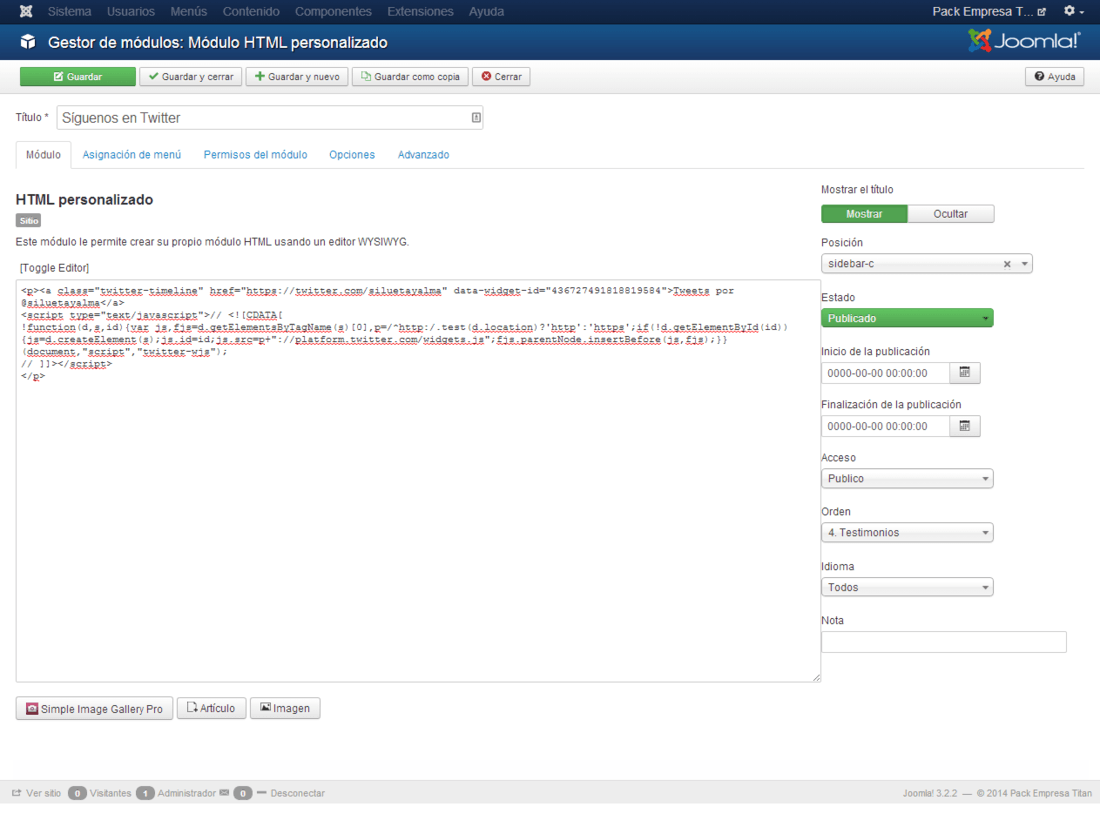Click the module cube icon in header
Image resolution: width=1100 pixels, height=827 pixels.
tap(27, 42)
